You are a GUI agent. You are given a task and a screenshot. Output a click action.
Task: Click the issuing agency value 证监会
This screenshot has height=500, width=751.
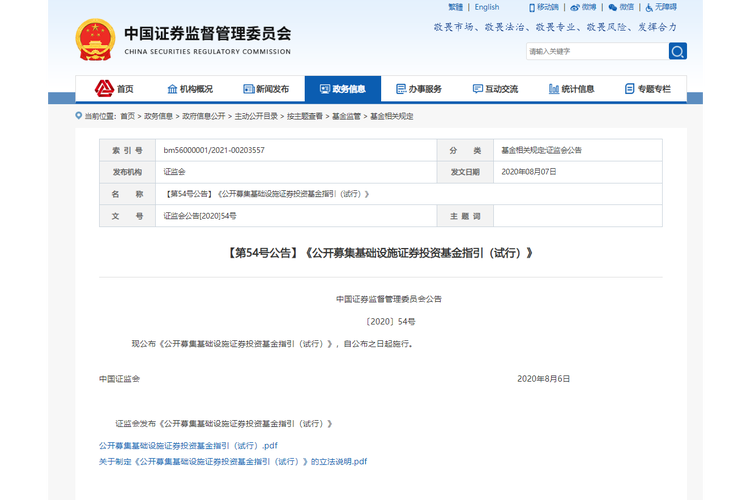(x=174, y=172)
